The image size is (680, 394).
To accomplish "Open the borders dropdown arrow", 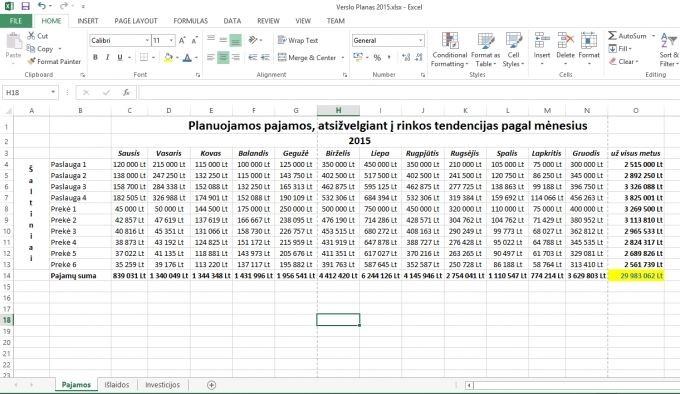I will tap(154, 57).
